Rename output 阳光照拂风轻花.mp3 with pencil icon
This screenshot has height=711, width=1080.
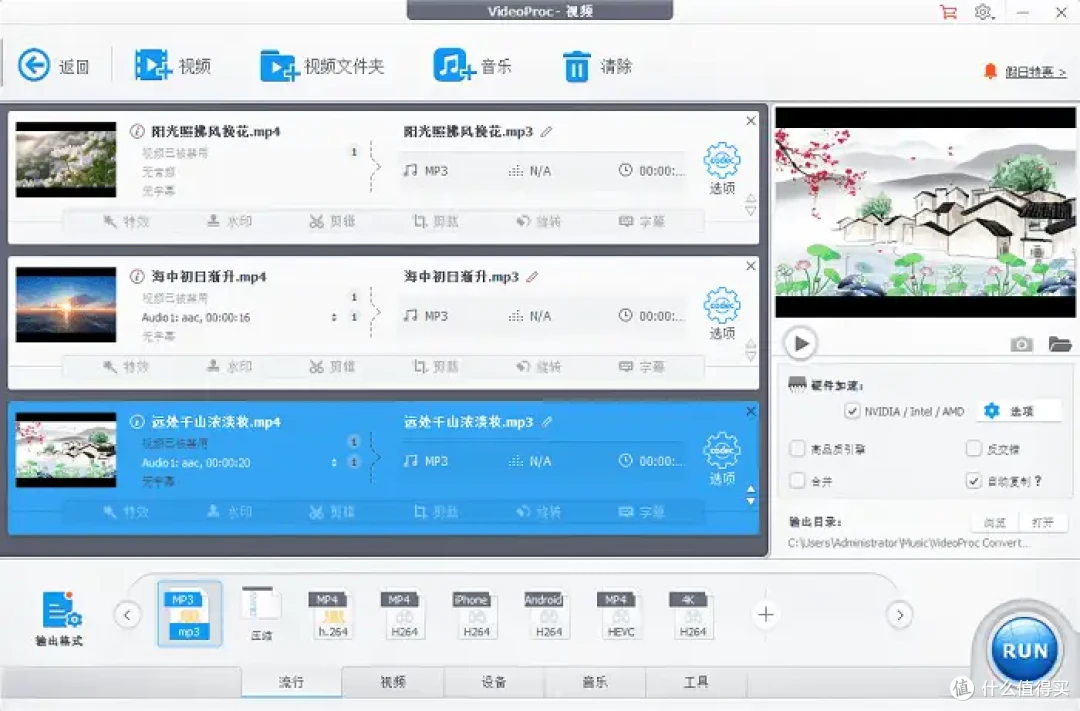pos(546,132)
